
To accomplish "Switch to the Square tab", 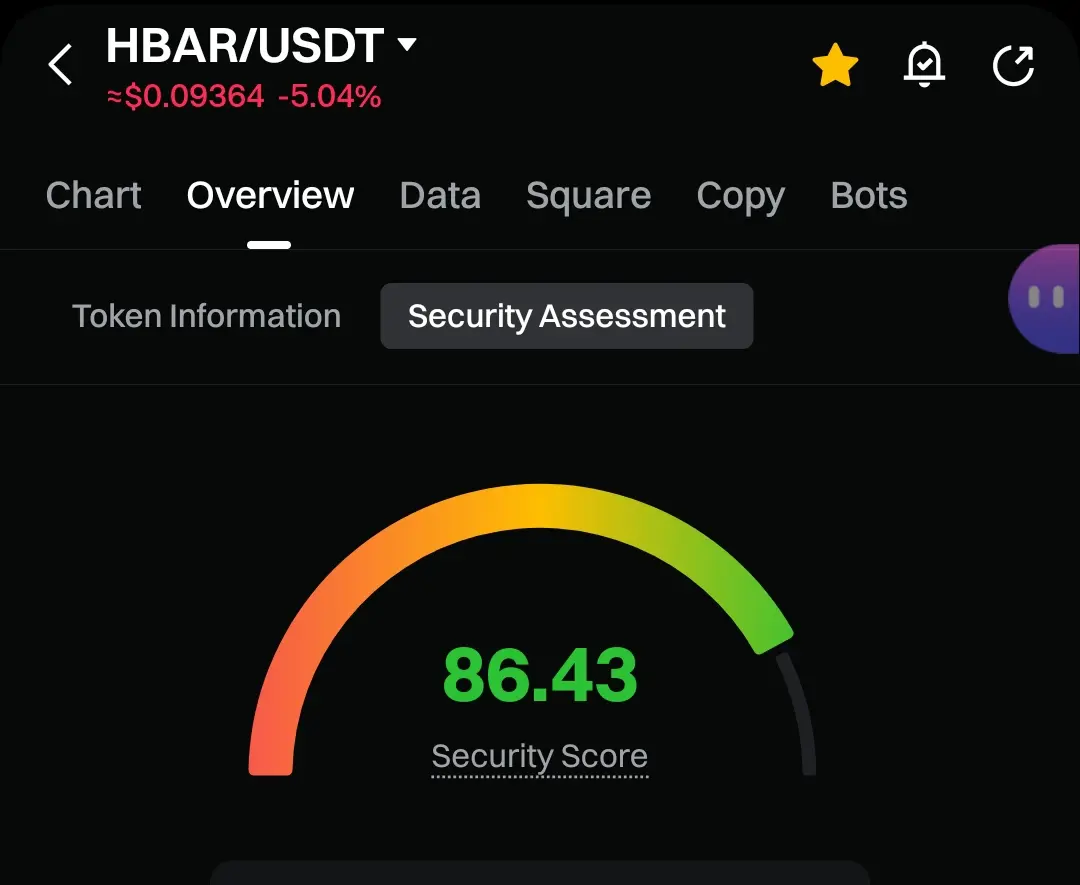I will click(x=588, y=196).
